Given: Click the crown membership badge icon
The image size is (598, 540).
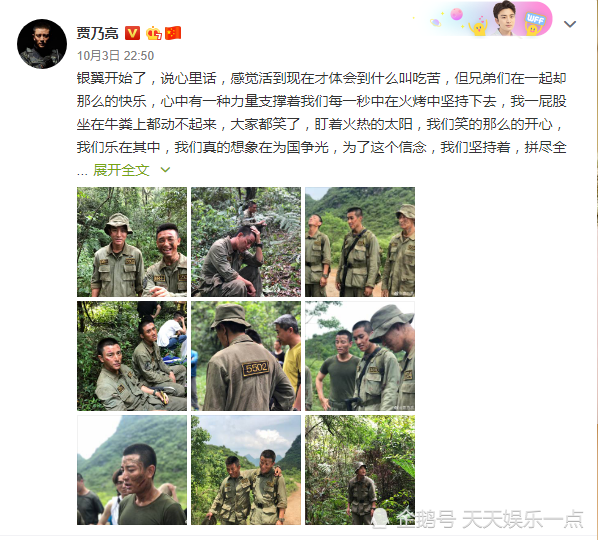Looking at the screenshot, I should [x=154, y=33].
